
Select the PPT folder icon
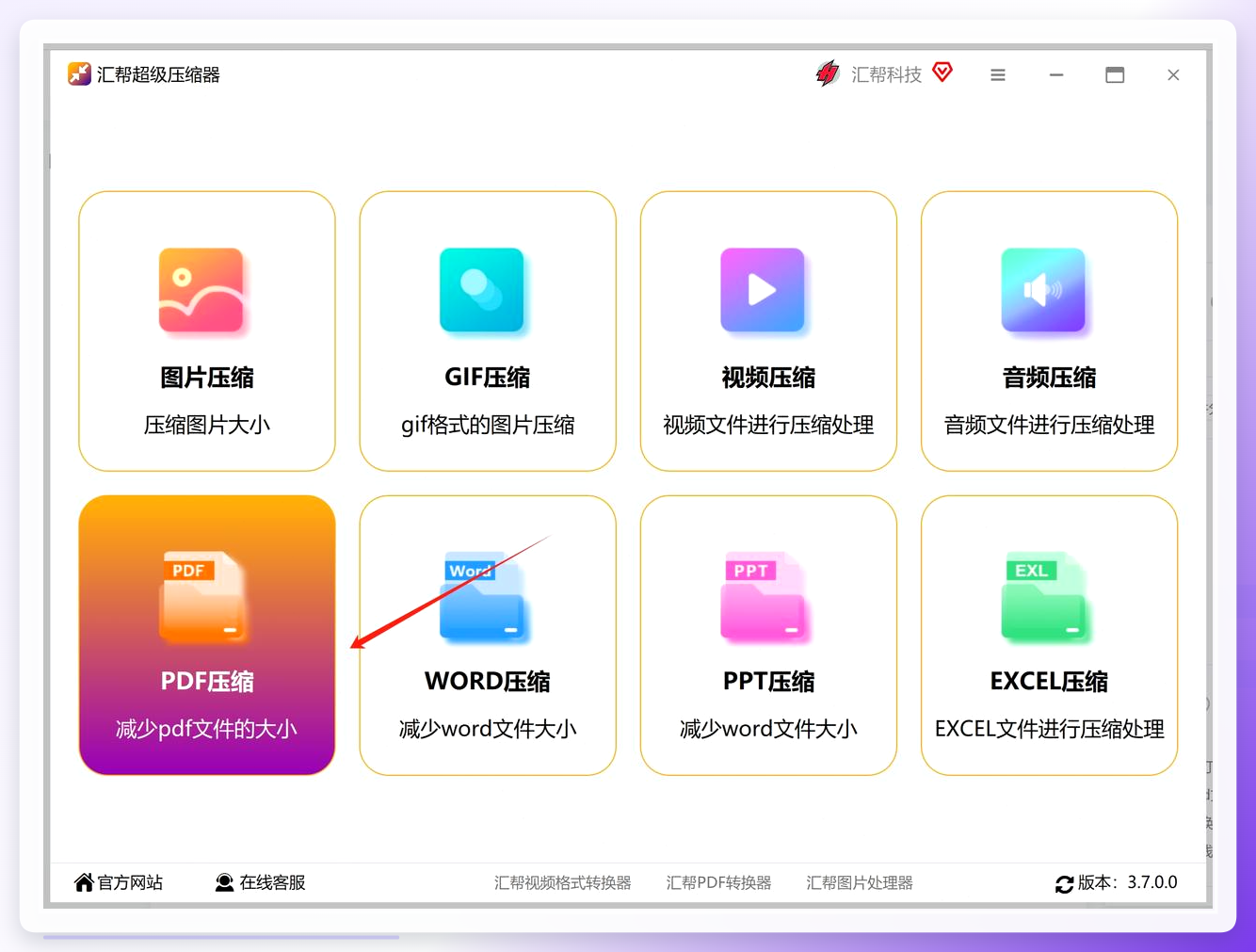click(765, 597)
